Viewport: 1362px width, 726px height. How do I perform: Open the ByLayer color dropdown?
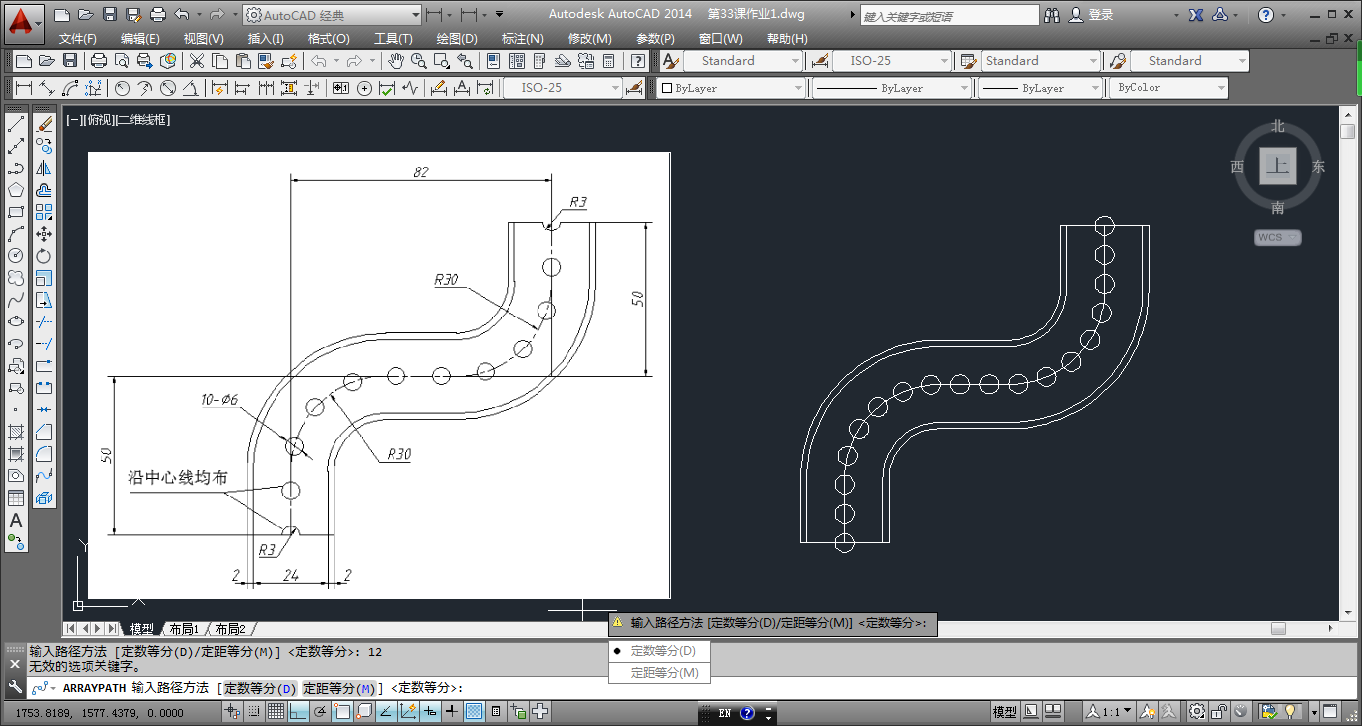(x=732, y=88)
